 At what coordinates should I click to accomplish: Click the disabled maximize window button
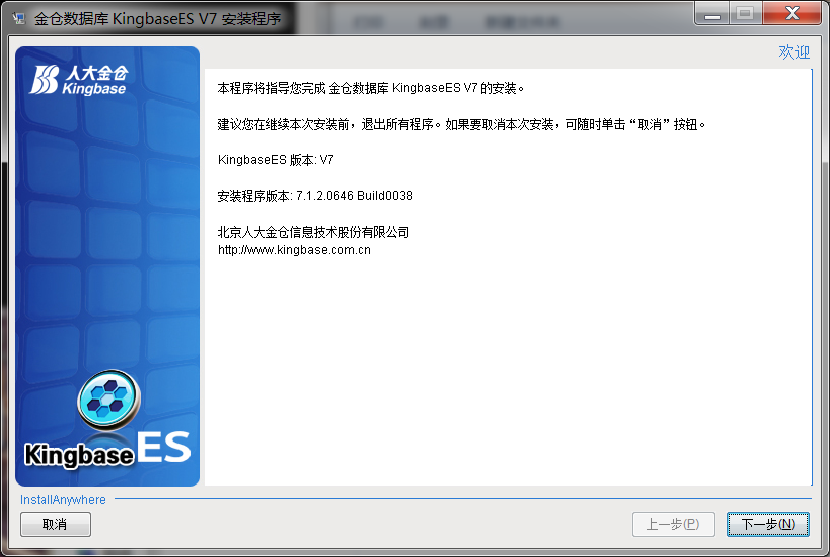[x=745, y=13]
